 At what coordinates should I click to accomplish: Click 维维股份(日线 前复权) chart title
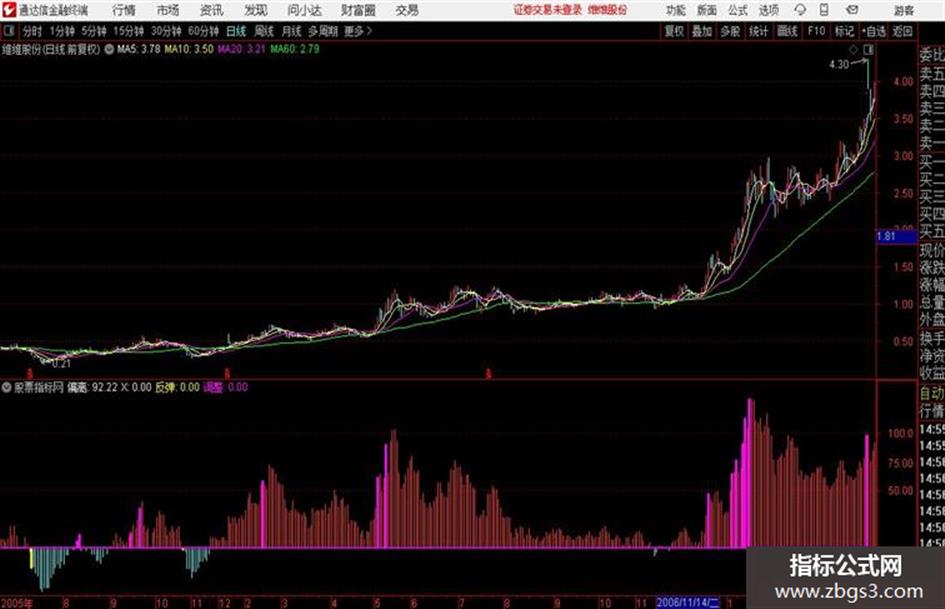[51, 49]
